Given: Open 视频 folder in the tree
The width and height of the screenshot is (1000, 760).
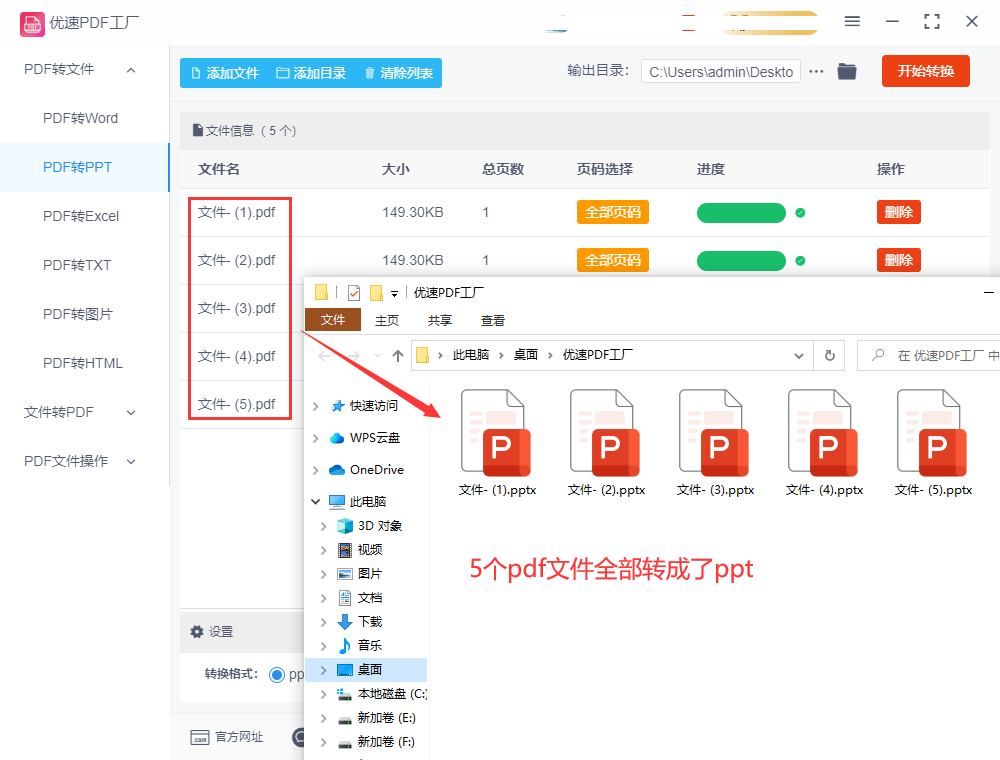Looking at the screenshot, I should (x=369, y=550).
